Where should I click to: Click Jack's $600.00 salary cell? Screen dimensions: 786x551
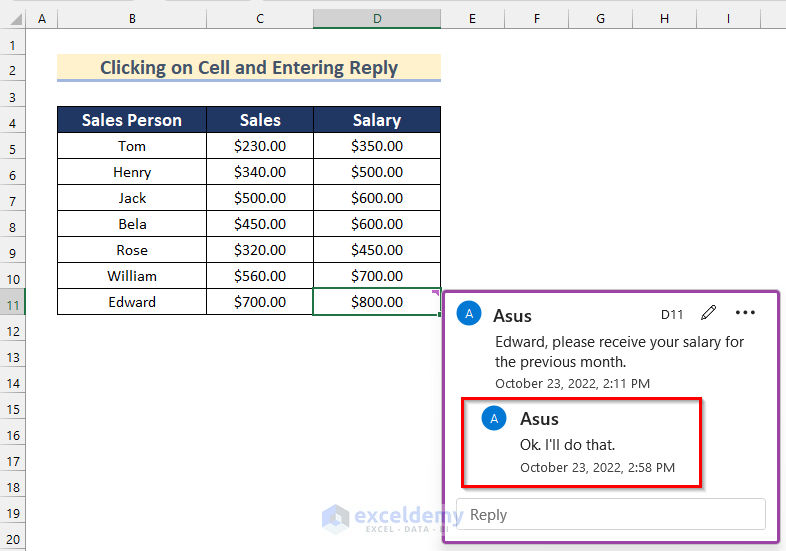pyautogui.click(x=377, y=198)
